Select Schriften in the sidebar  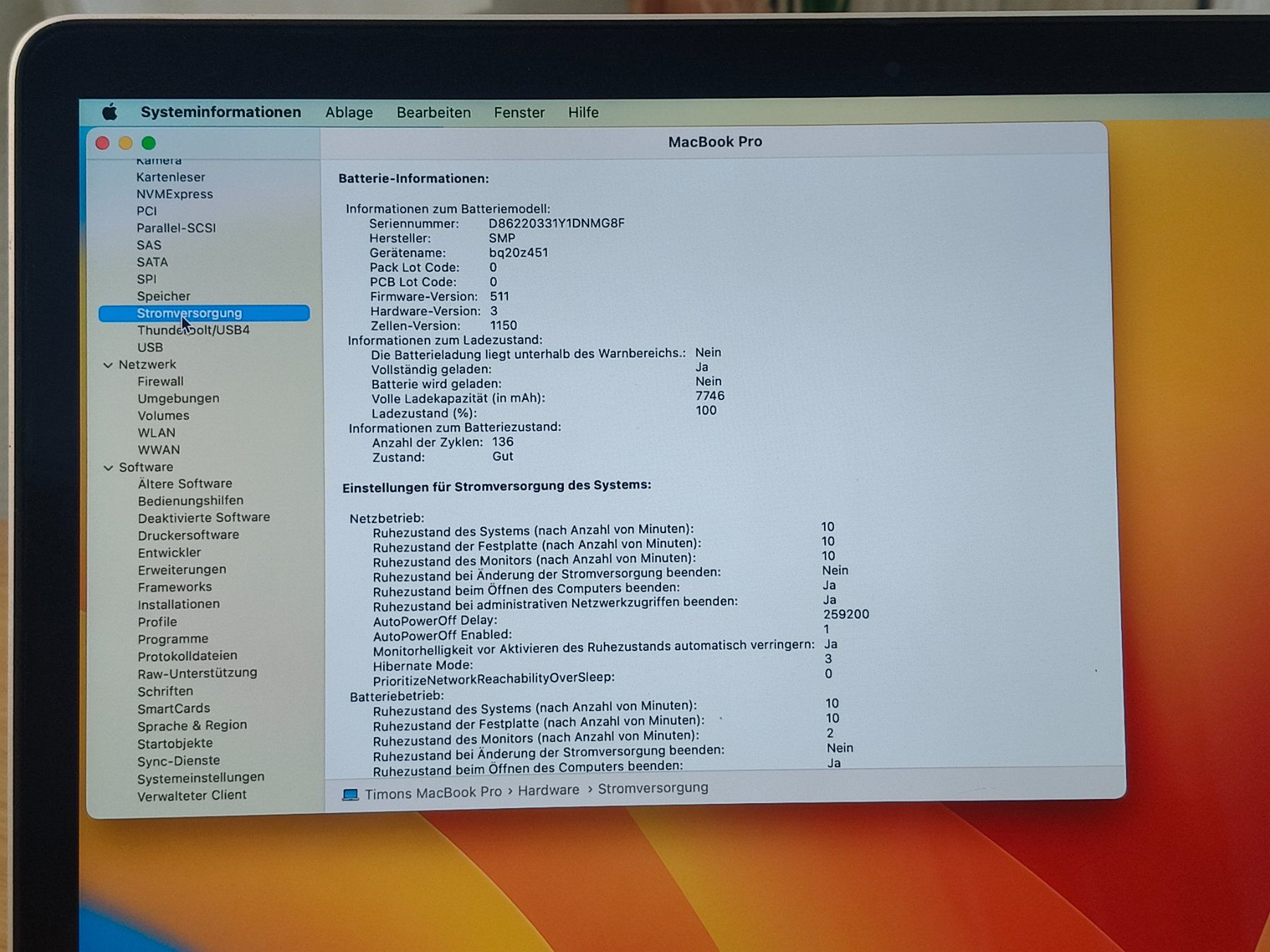(x=165, y=692)
